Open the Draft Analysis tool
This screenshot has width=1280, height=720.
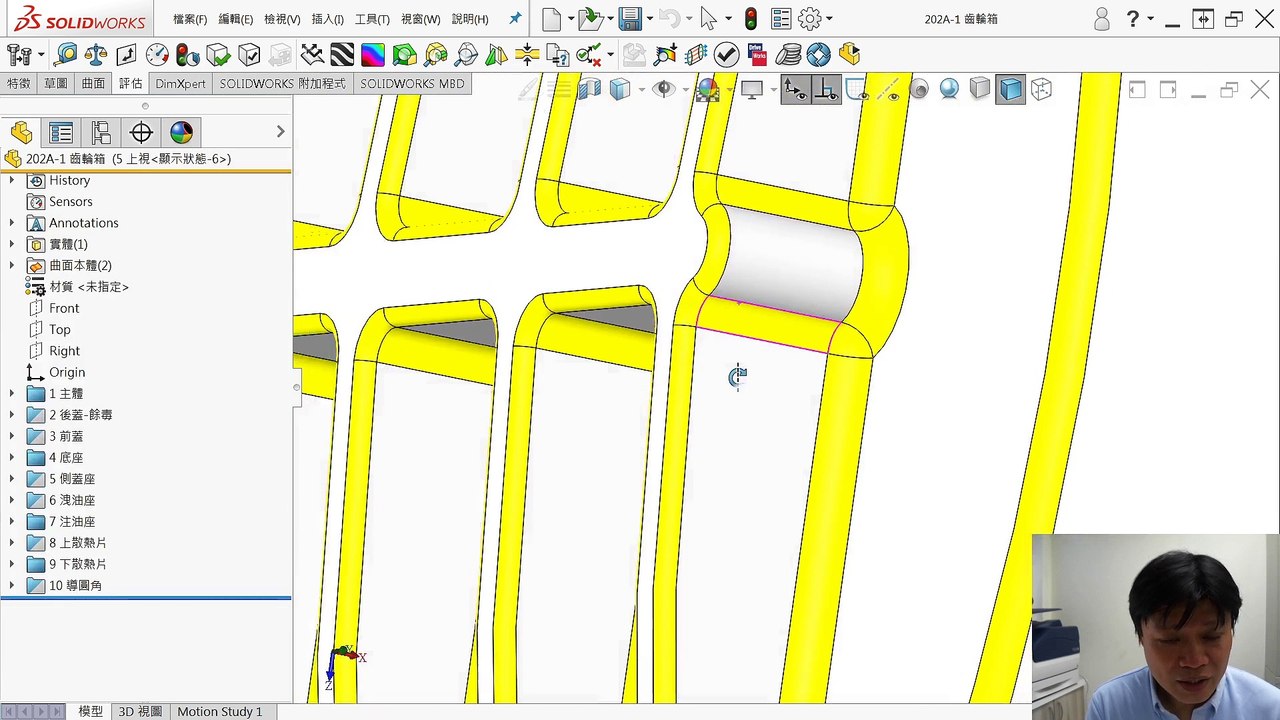pos(404,55)
